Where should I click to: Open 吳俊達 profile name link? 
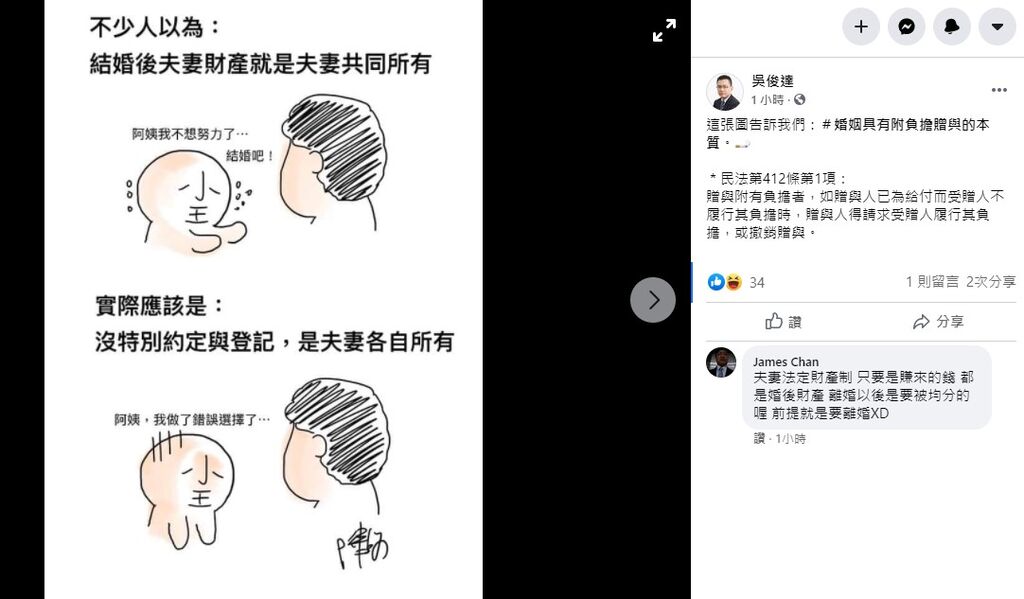[772, 81]
